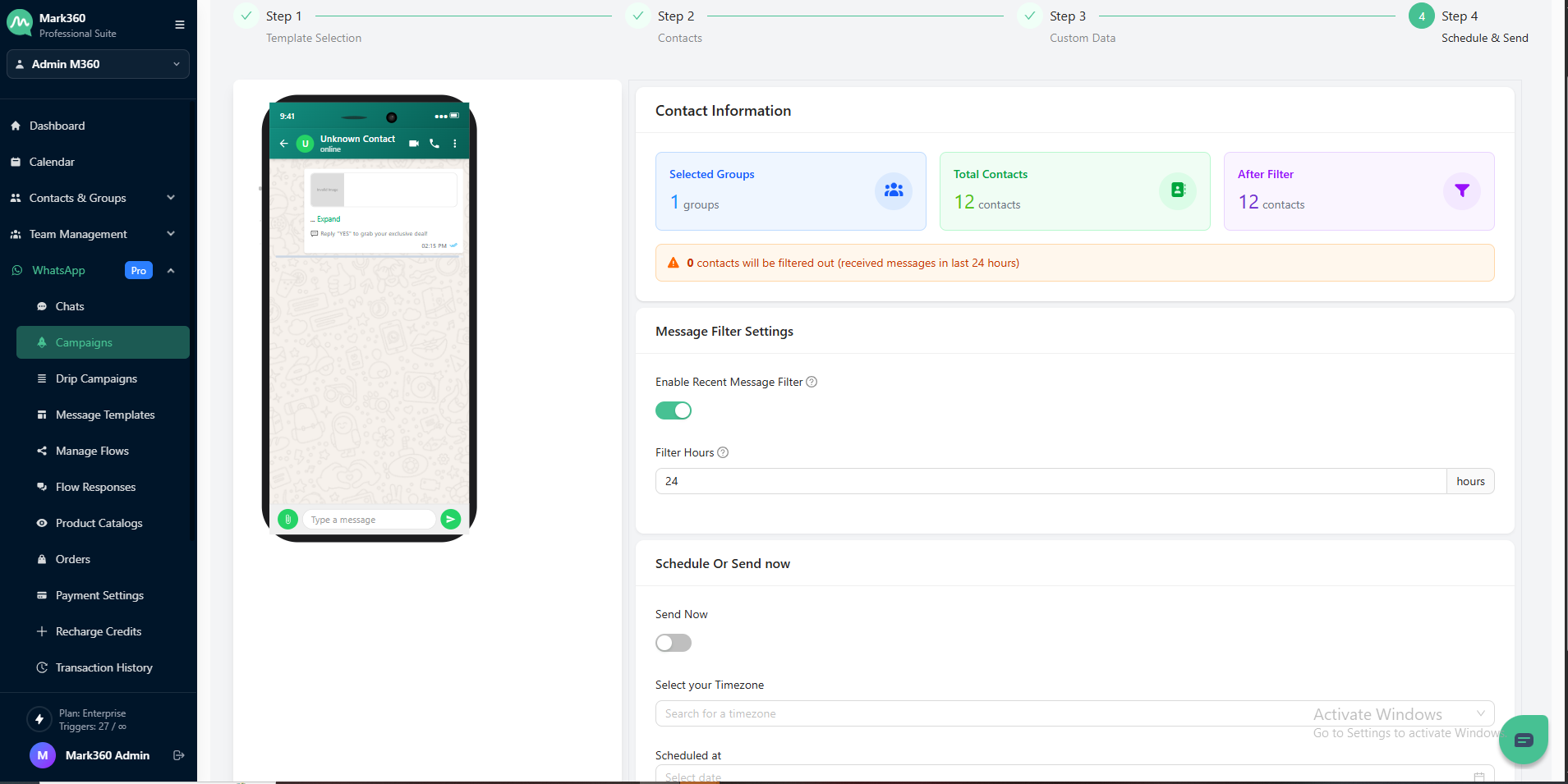
Task: Click the purple After Filter funnel icon
Action: (x=1461, y=190)
